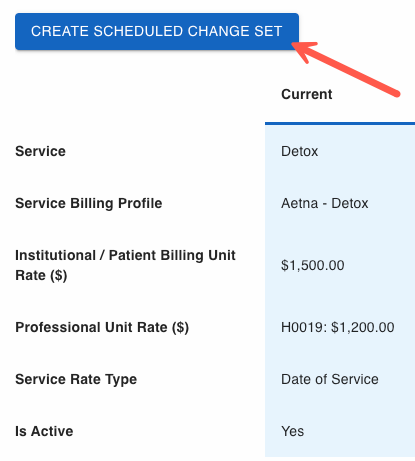Screen dimensions: 415x461
Task: Select the Date of Service value
Action: 330,379
